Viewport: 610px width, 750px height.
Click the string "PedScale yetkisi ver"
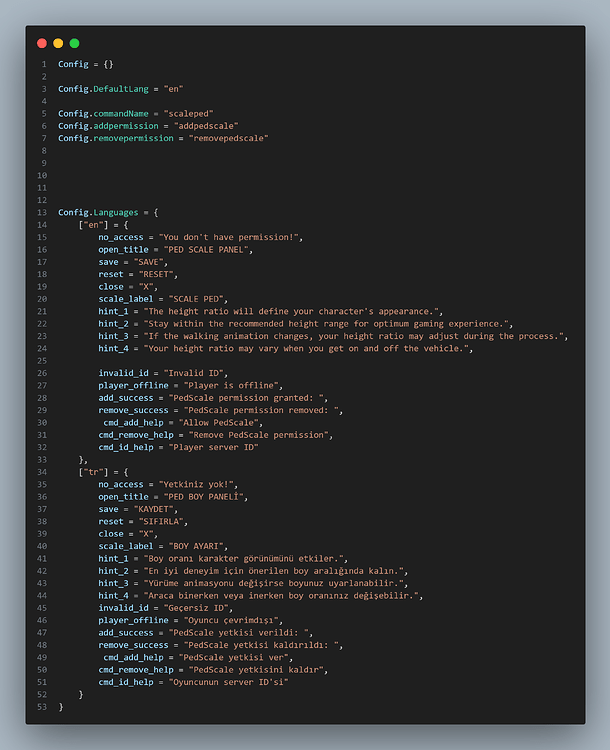(x=233, y=658)
